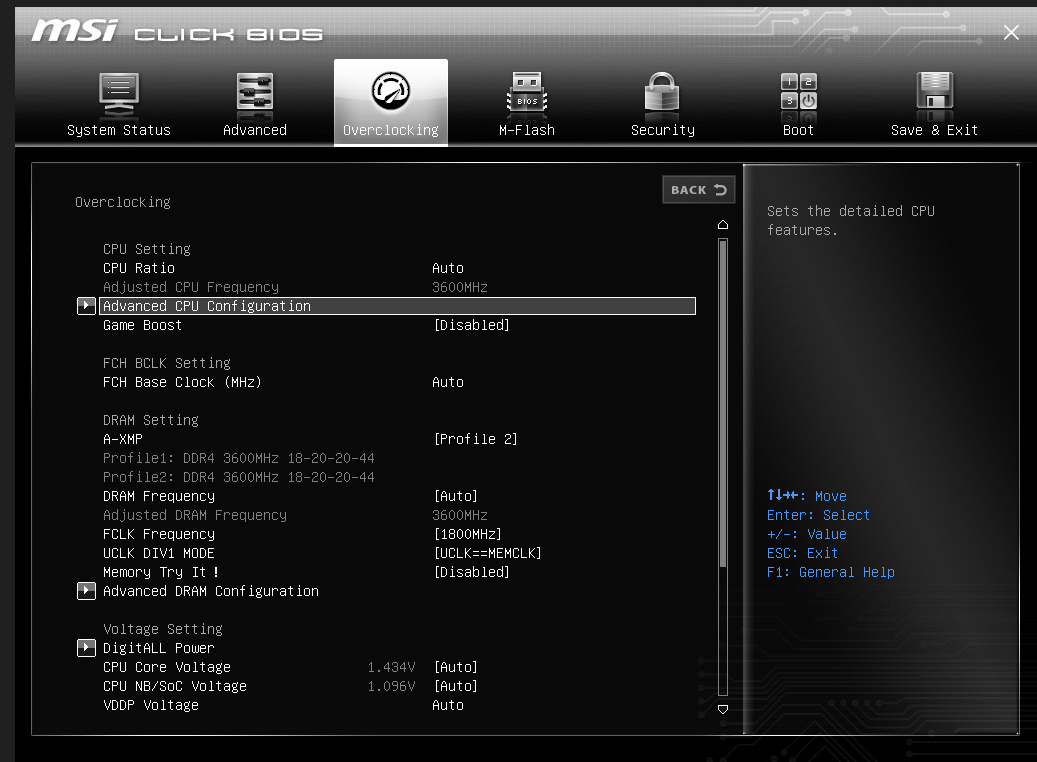This screenshot has height=762, width=1037.
Task: Select VDDP Voltage Auto value
Action: (x=448, y=705)
